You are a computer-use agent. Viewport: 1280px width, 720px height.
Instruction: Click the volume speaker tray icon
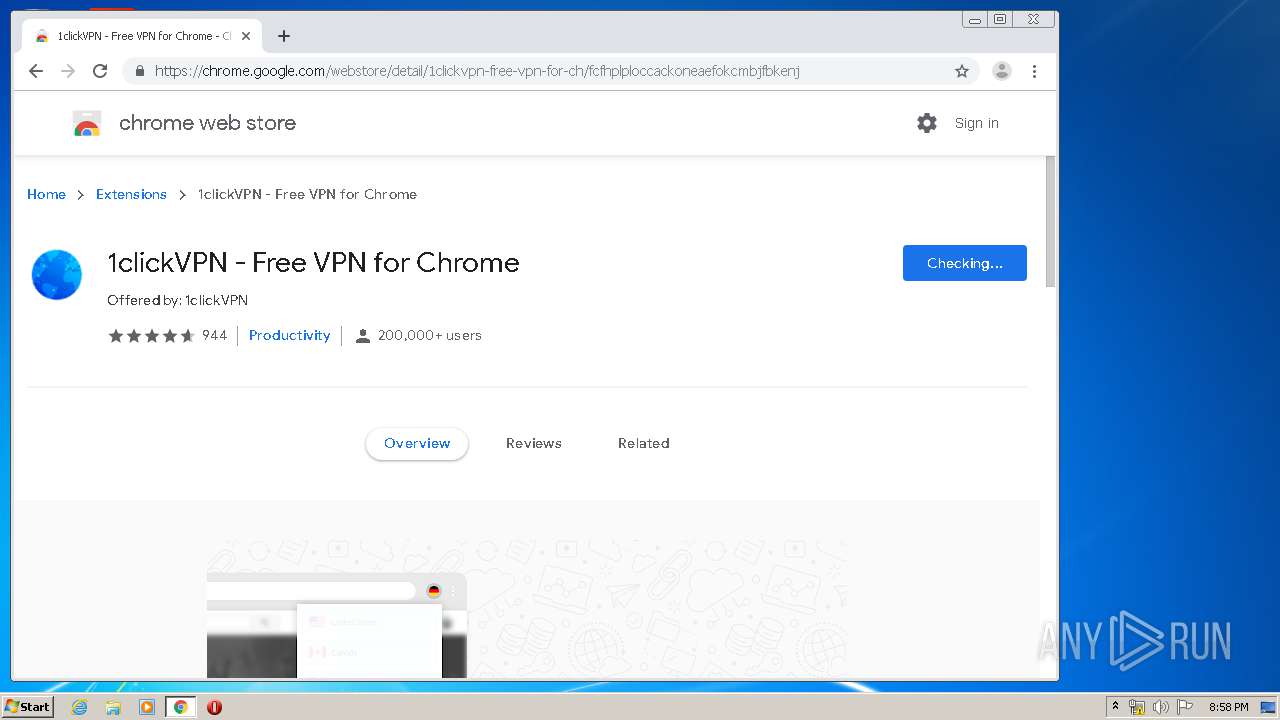tap(1160, 707)
